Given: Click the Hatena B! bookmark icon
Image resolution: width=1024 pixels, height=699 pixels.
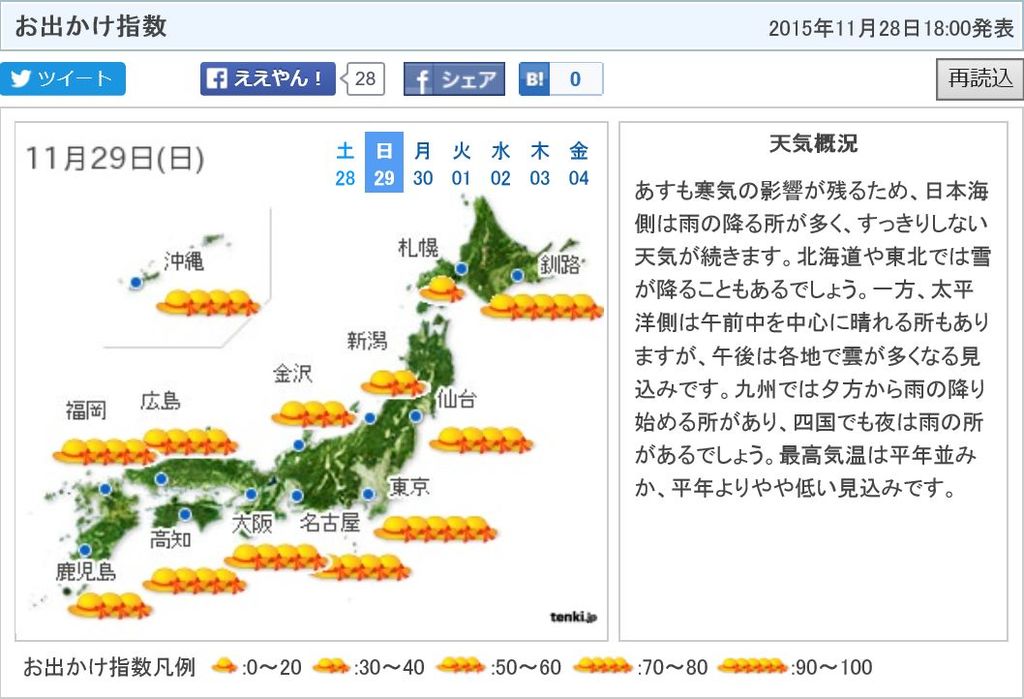Looking at the screenshot, I should click(535, 79).
